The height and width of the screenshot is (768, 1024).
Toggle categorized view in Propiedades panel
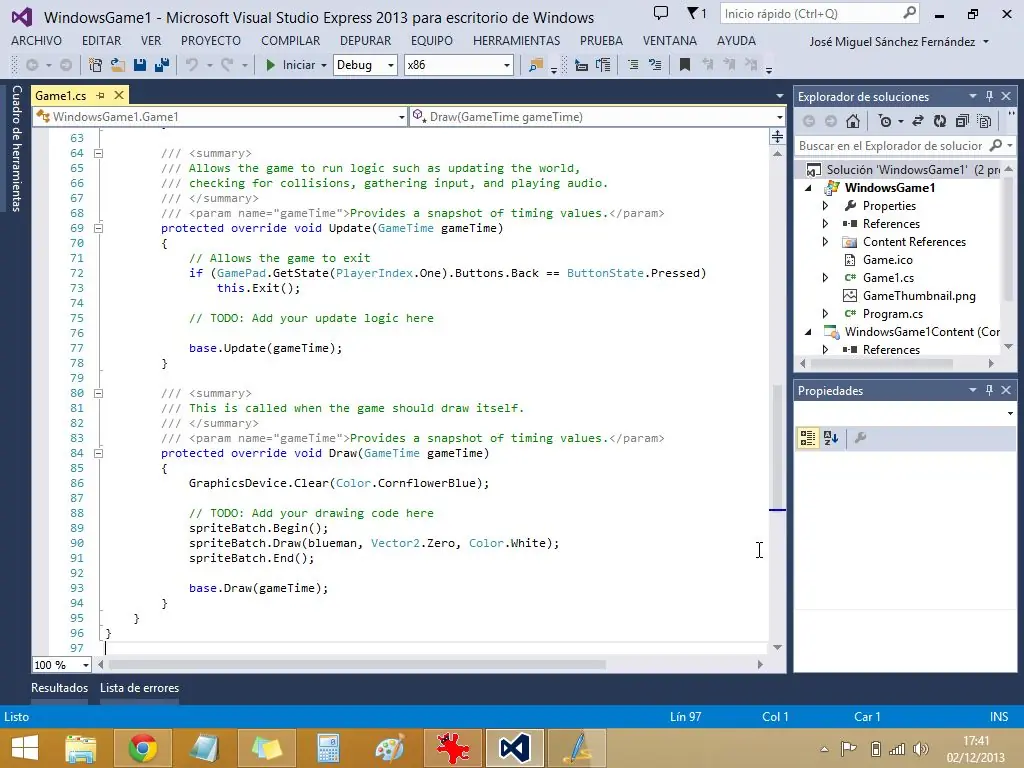(x=807, y=438)
